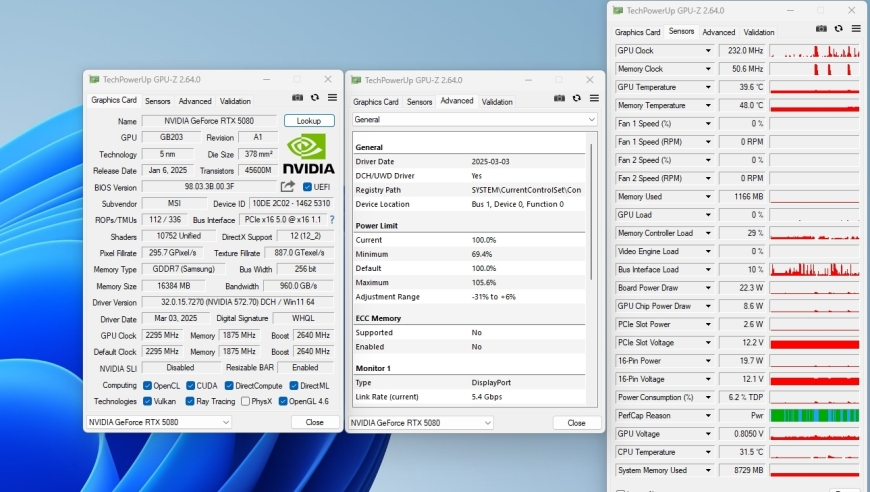Open the General category dropdown in Advanced window

pos(474,119)
